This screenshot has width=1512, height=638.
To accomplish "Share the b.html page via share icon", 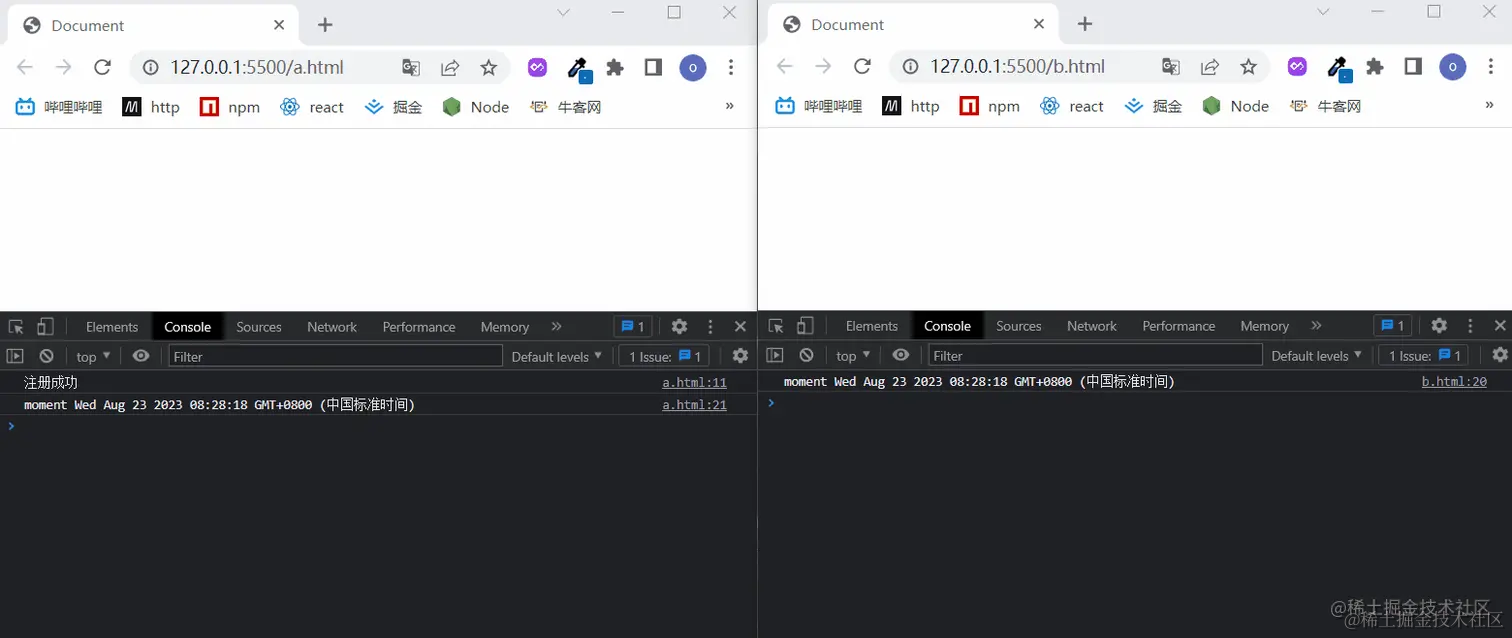I will coord(1210,66).
